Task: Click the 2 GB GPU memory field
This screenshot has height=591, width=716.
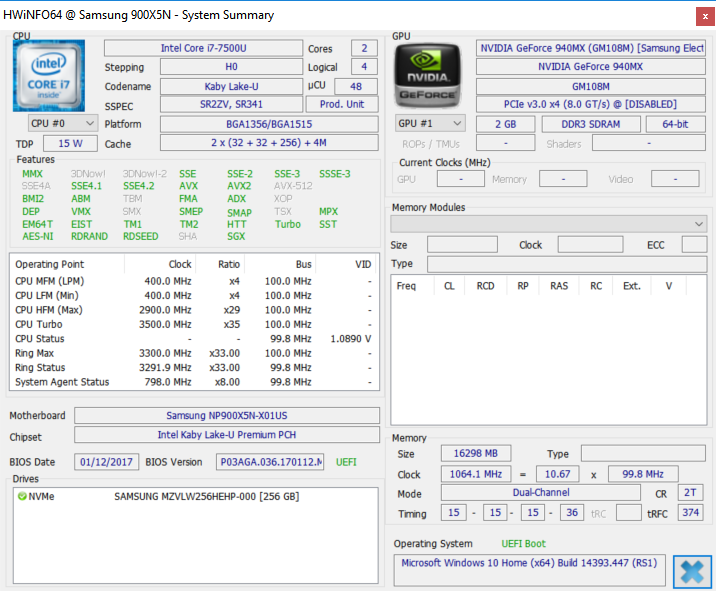Action: [505, 124]
